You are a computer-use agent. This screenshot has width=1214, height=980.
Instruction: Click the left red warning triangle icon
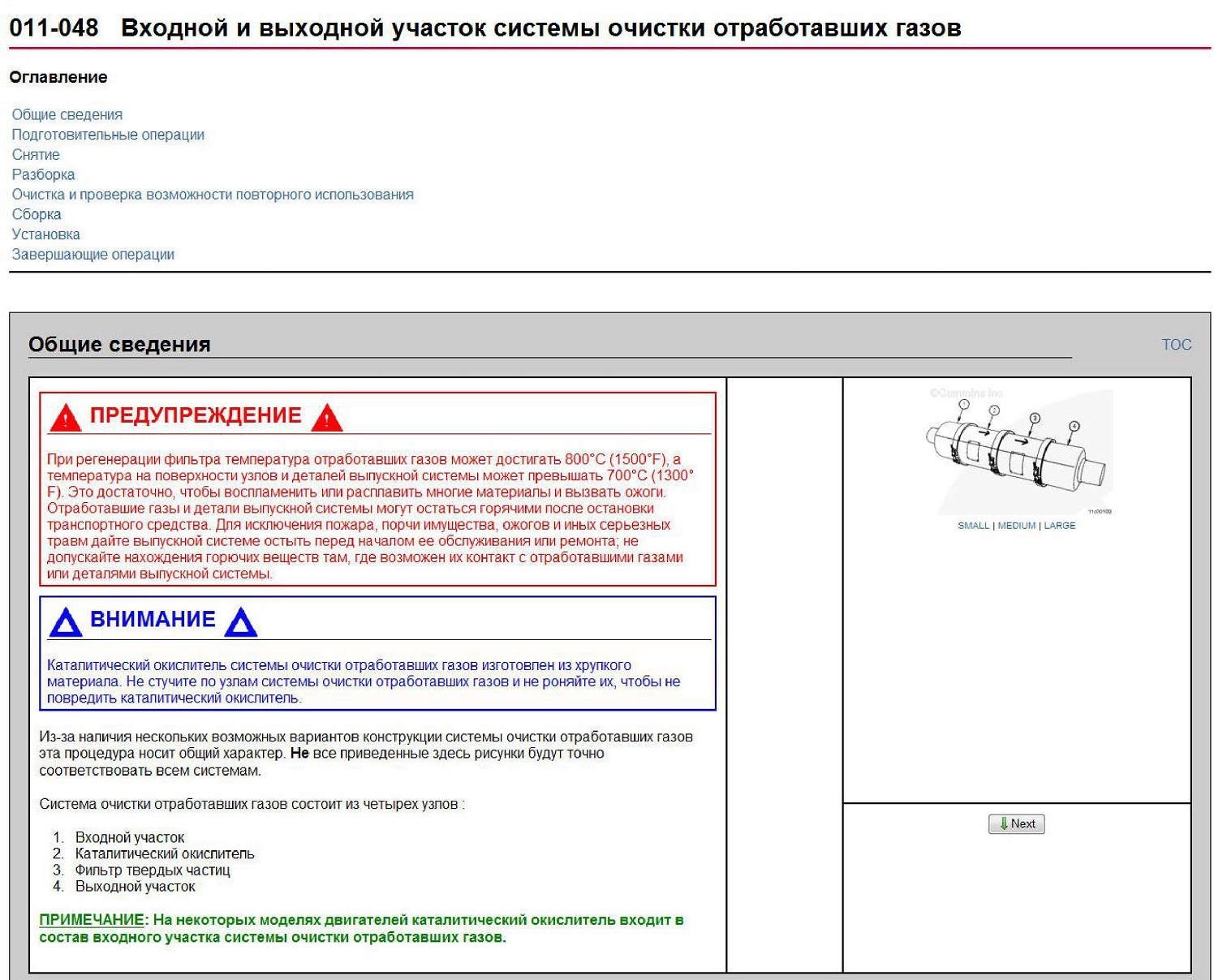click(x=65, y=418)
